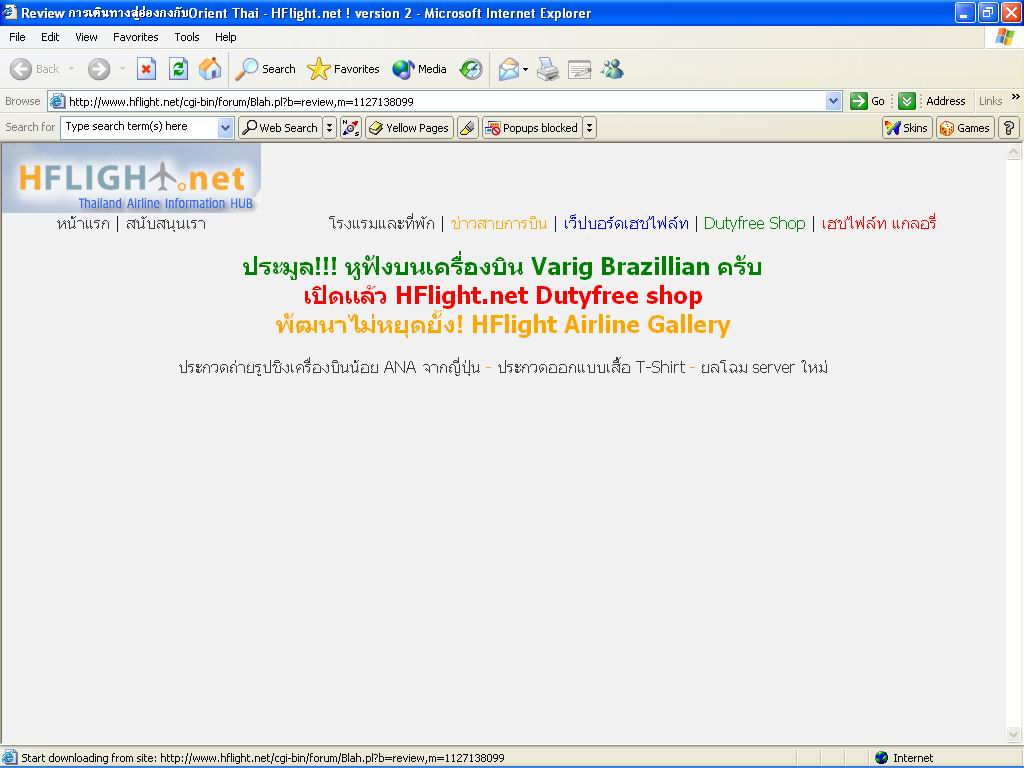Go to the Home page

tap(210, 69)
